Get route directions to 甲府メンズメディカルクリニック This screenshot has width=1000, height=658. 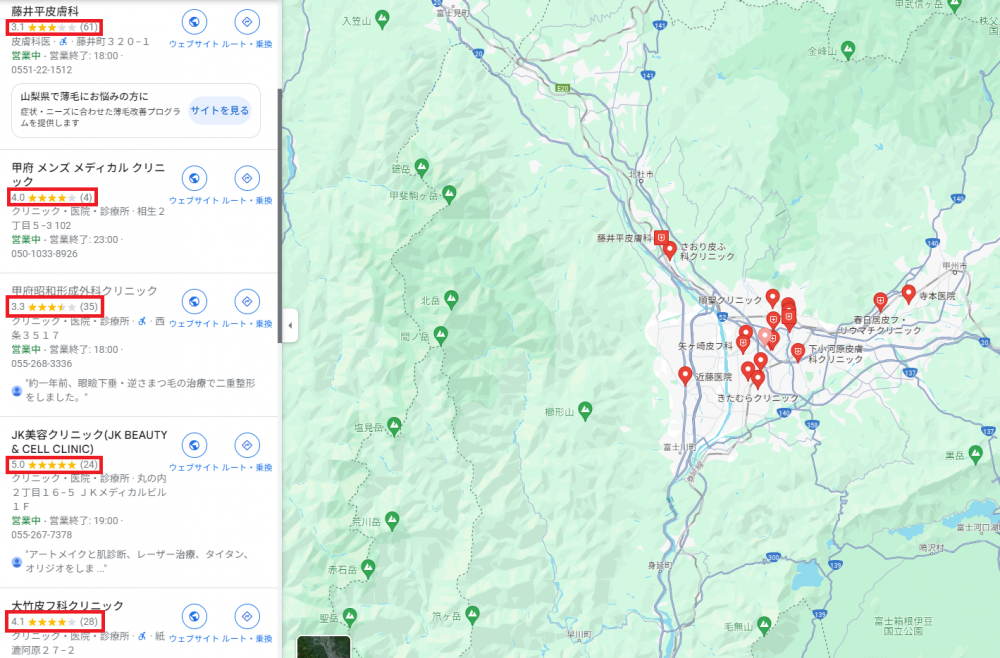(247, 179)
